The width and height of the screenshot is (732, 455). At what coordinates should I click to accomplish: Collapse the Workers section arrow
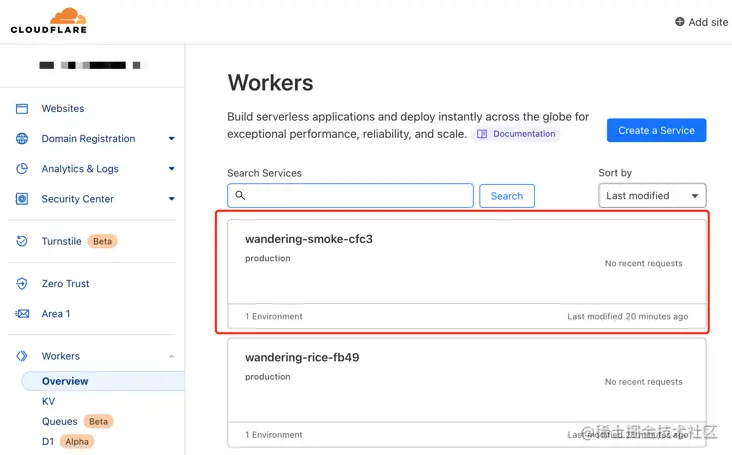coord(171,357)
